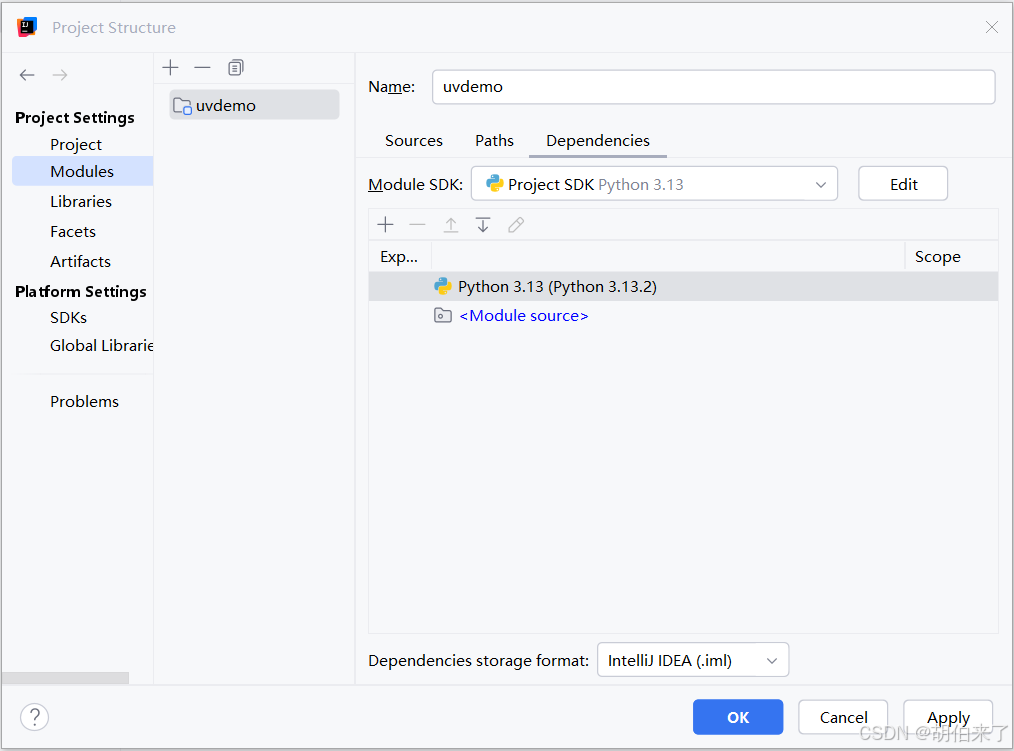1014x751 pixels.
Task: Select the uvdemo module in the list
Action: tap(254, 105)
